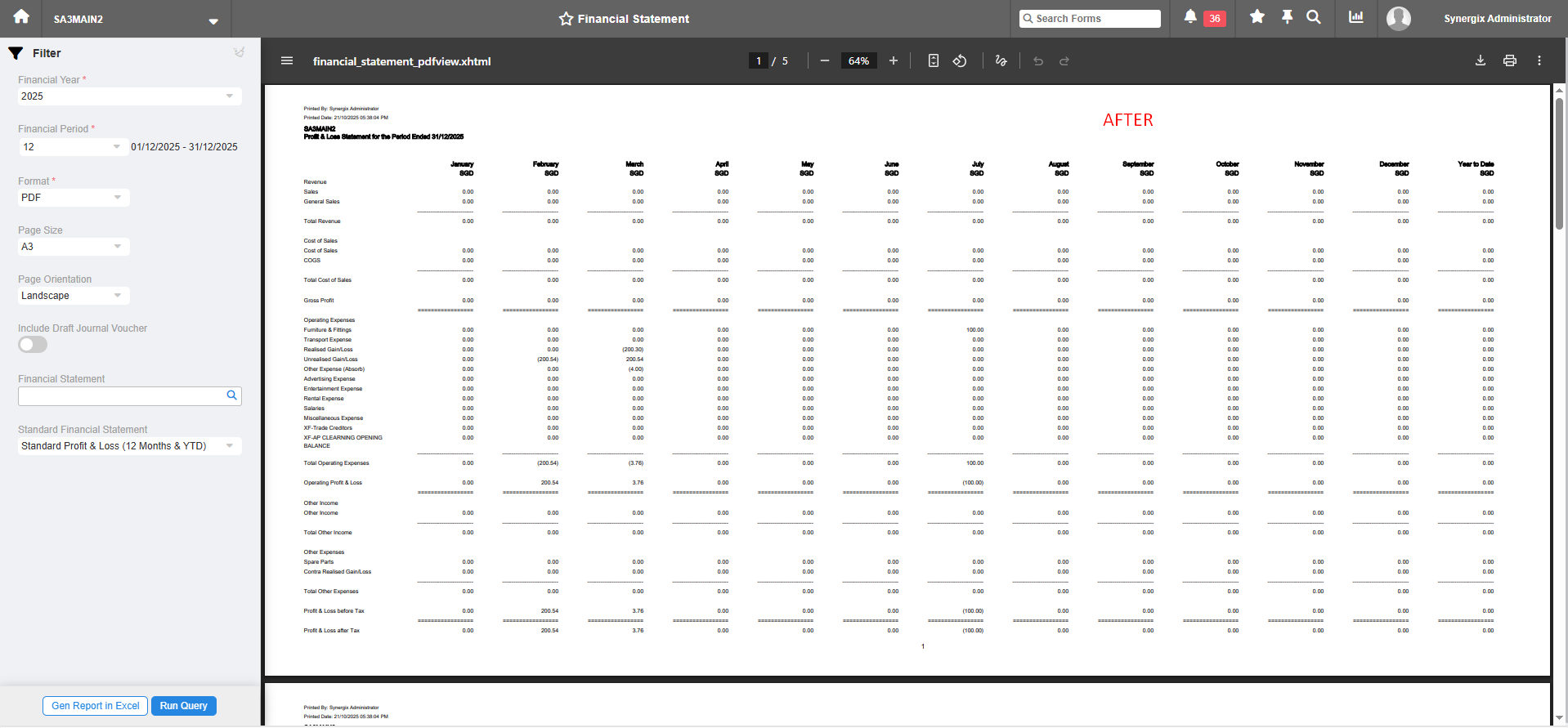Open the Page Size dropdown
Image resolution: width=1568 pixels, height=728 pixels.
pos(118,247)
